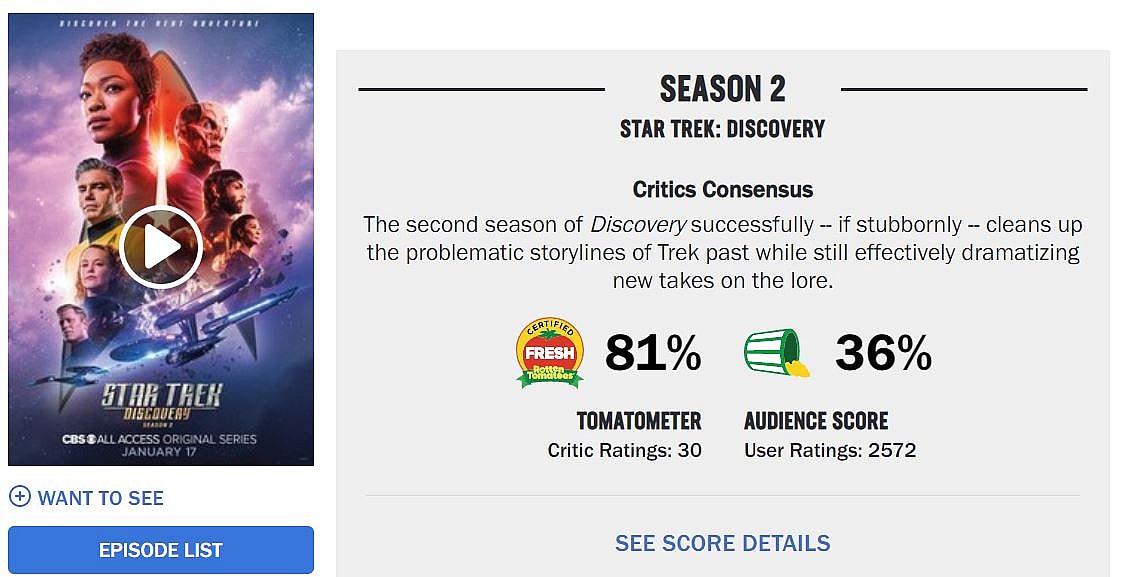
Task: Click the Certified Fresh badge icon
Action: tap(550, 353)
